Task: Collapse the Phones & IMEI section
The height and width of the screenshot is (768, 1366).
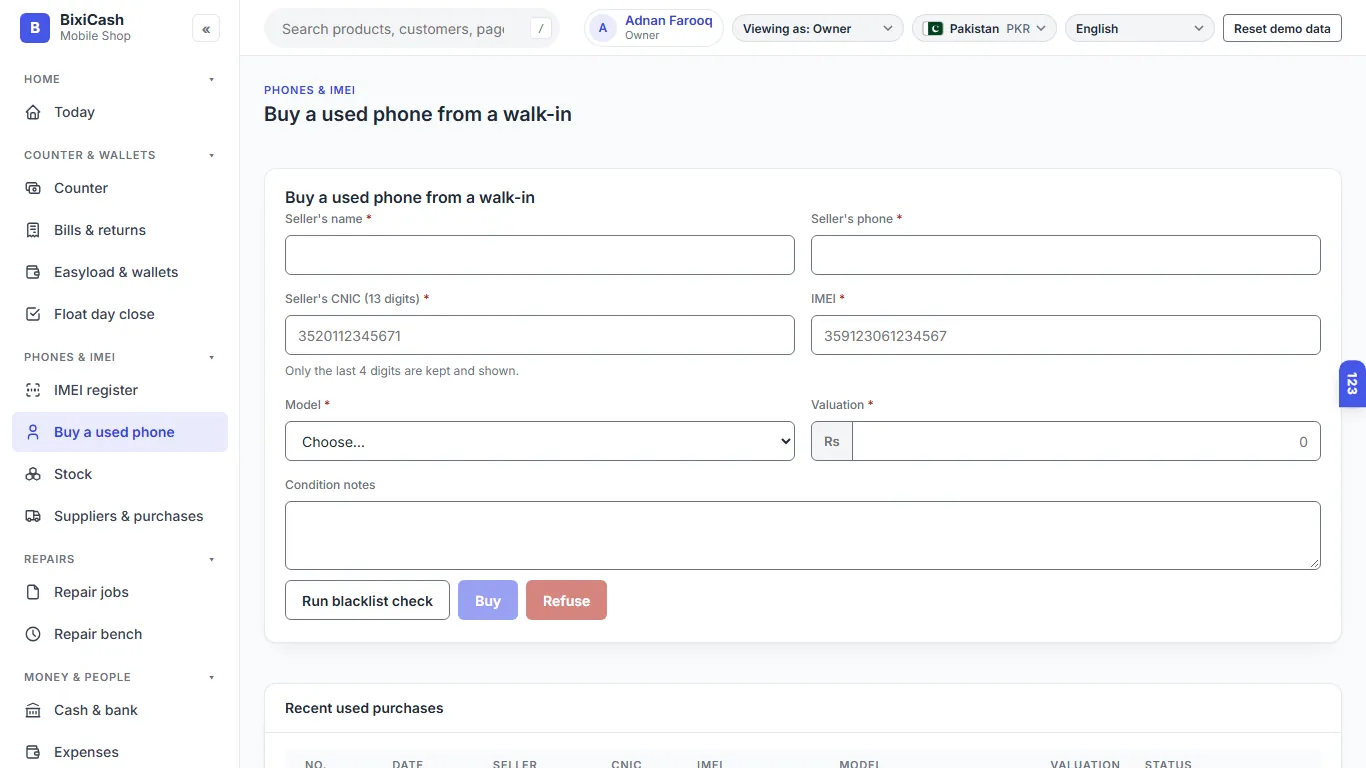Action: point(211,357)
